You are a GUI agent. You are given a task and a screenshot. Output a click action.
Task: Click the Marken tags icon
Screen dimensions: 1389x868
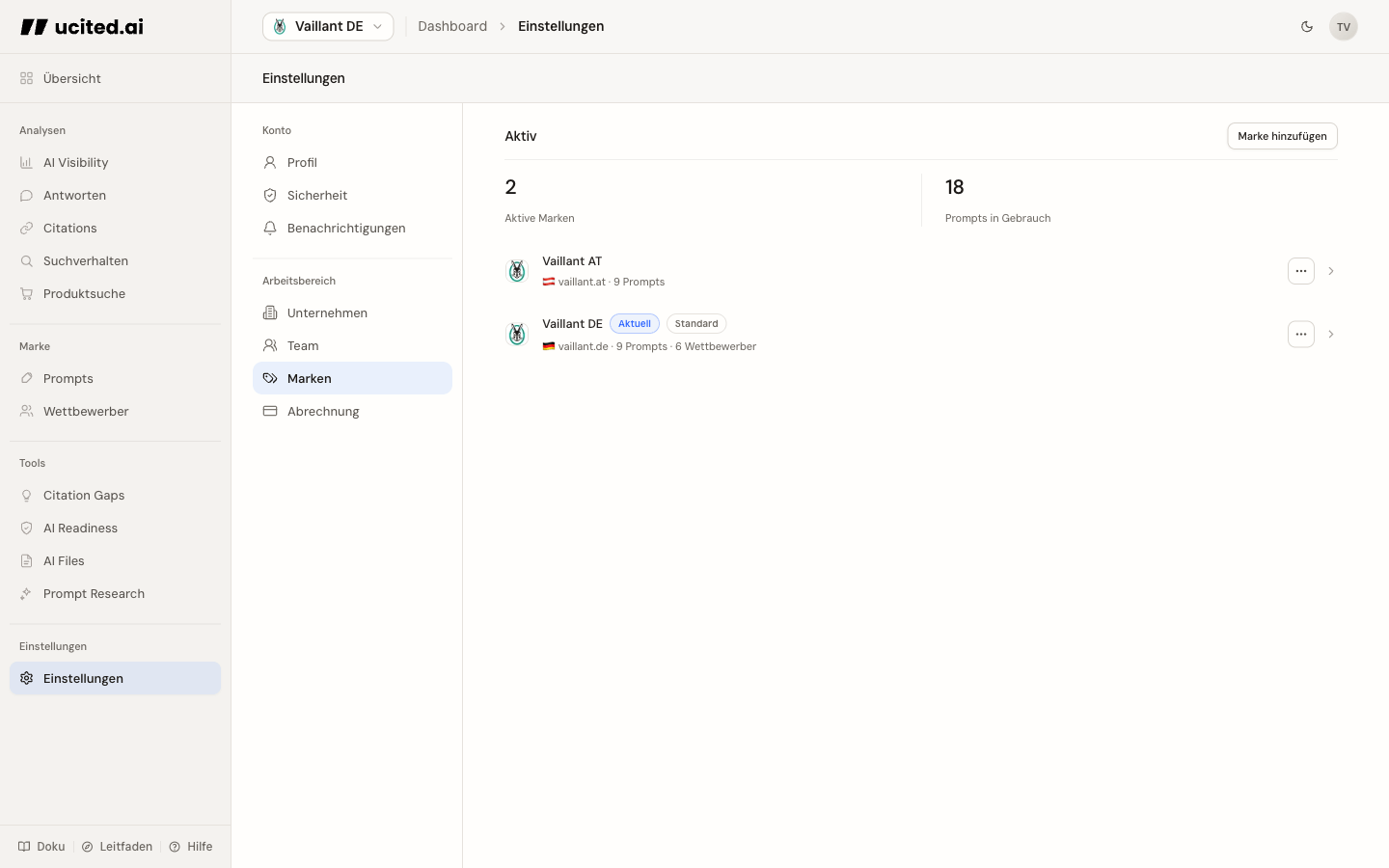(x=270, y=378)
